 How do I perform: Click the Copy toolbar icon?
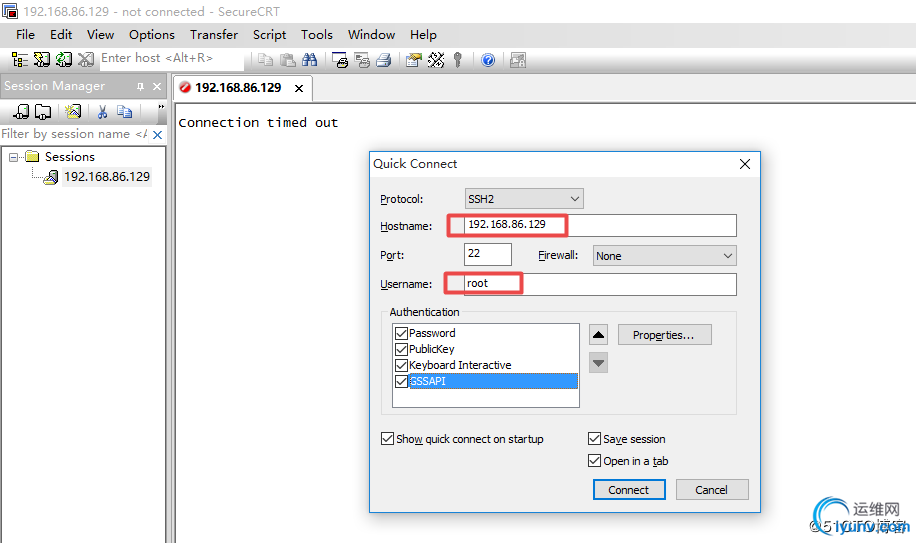266,60
